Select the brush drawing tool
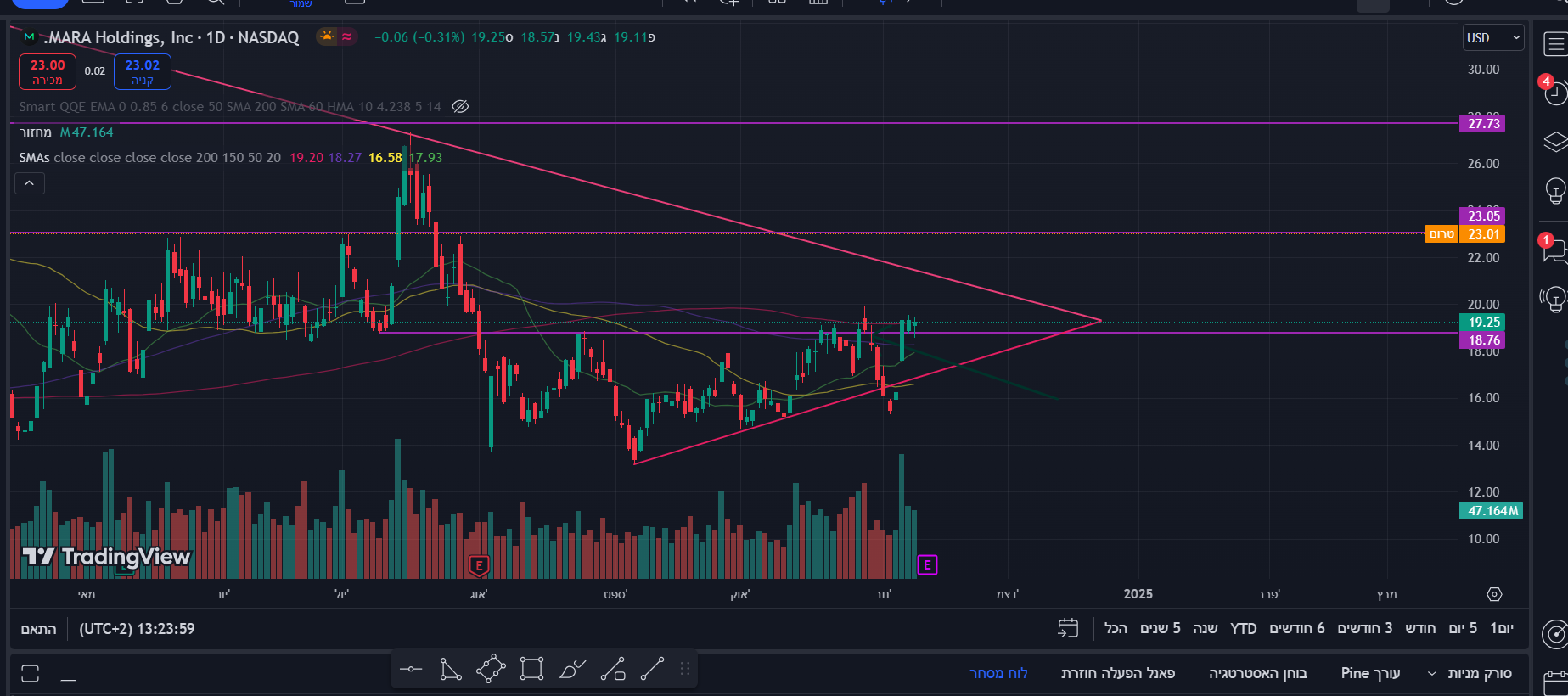 click(x=572, y=670)
